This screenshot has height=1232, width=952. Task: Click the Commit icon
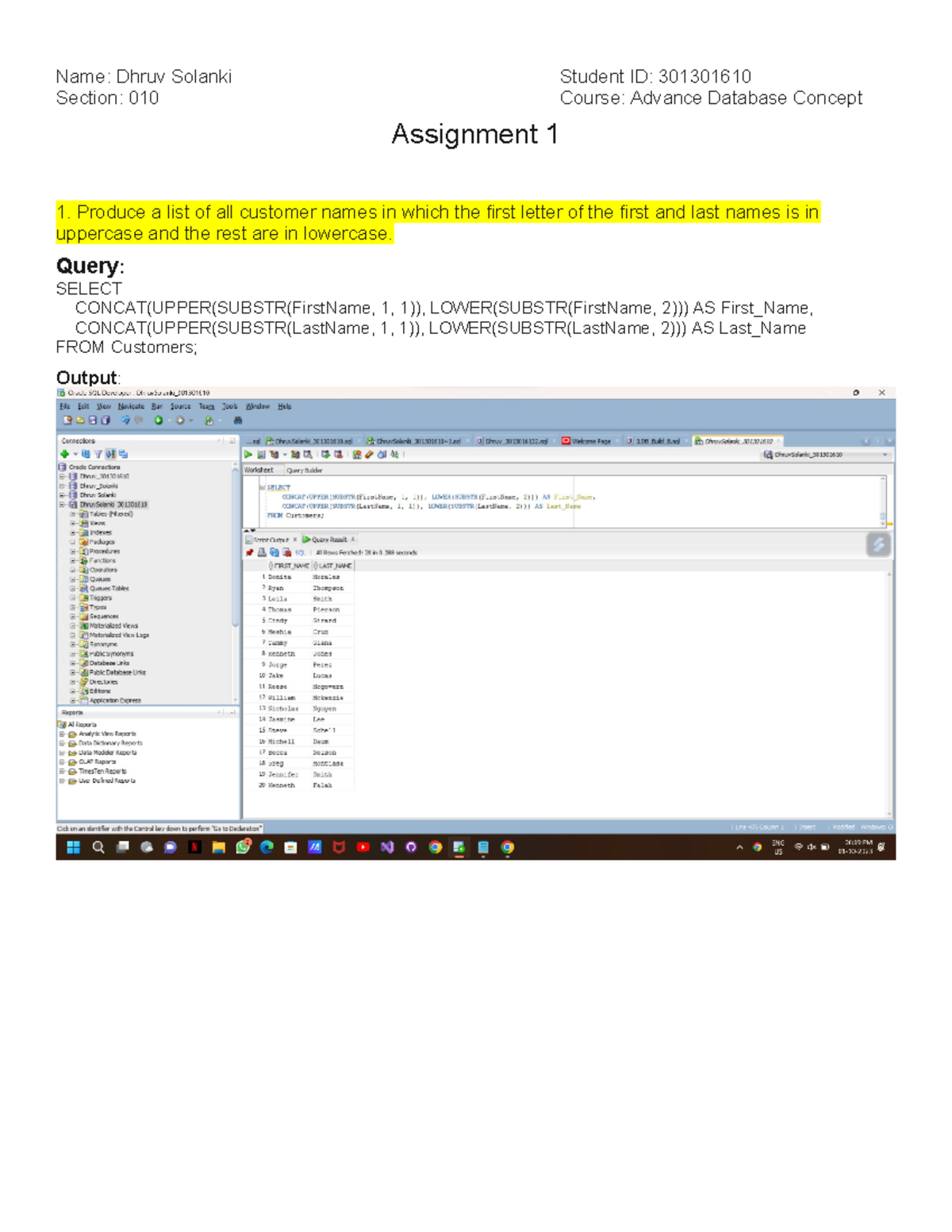point(325,455)
